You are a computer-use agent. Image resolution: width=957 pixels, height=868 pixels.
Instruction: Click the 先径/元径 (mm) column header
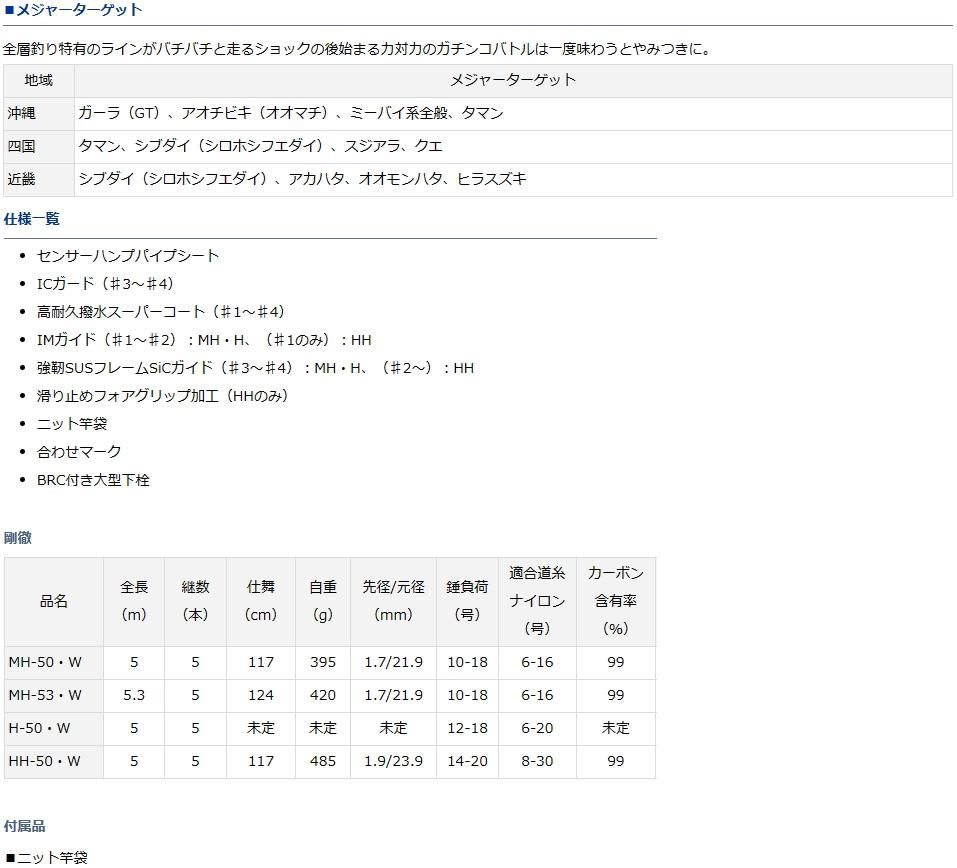click(x=393, y=601)
